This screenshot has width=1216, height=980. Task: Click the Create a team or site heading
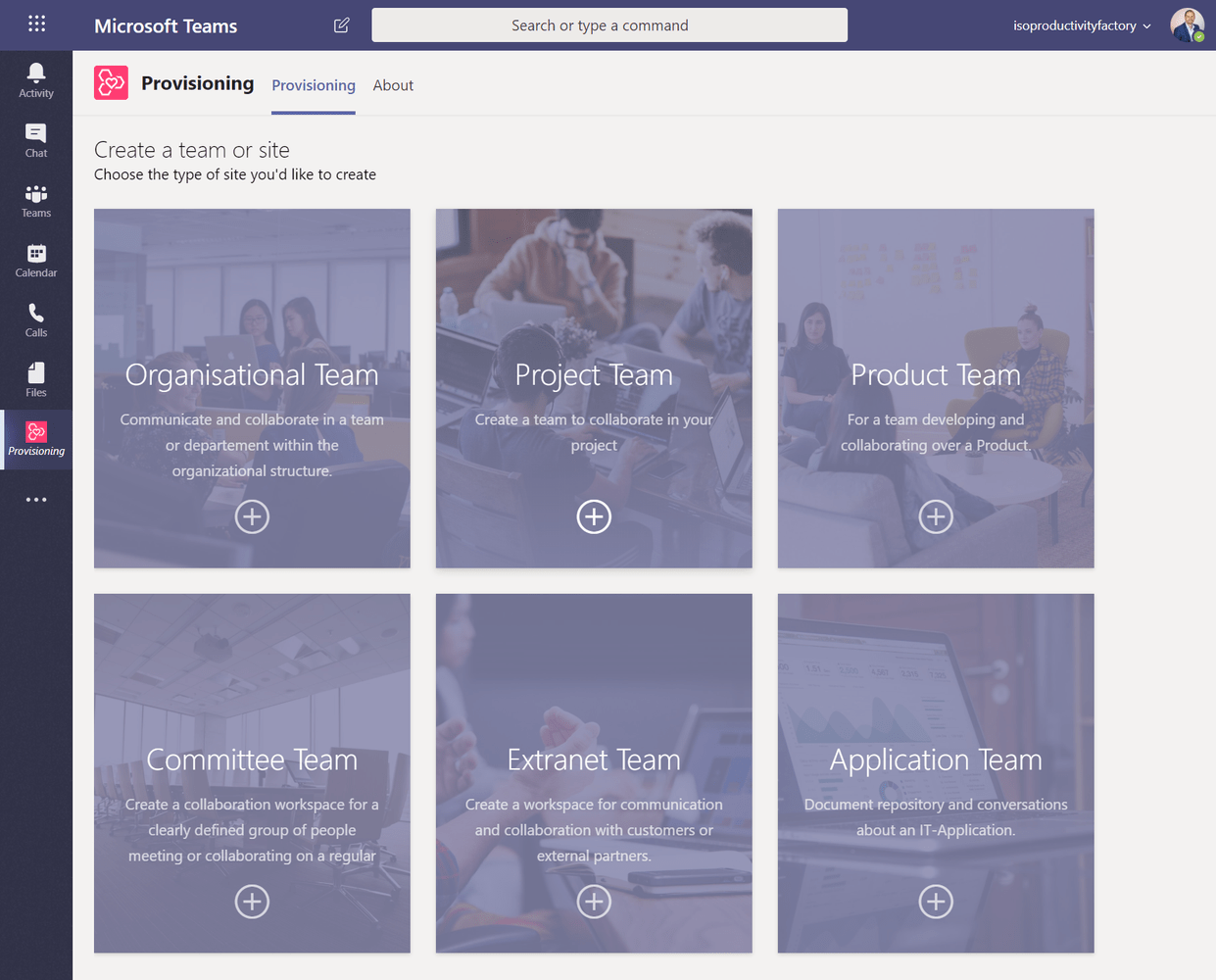tap(192, 150)
